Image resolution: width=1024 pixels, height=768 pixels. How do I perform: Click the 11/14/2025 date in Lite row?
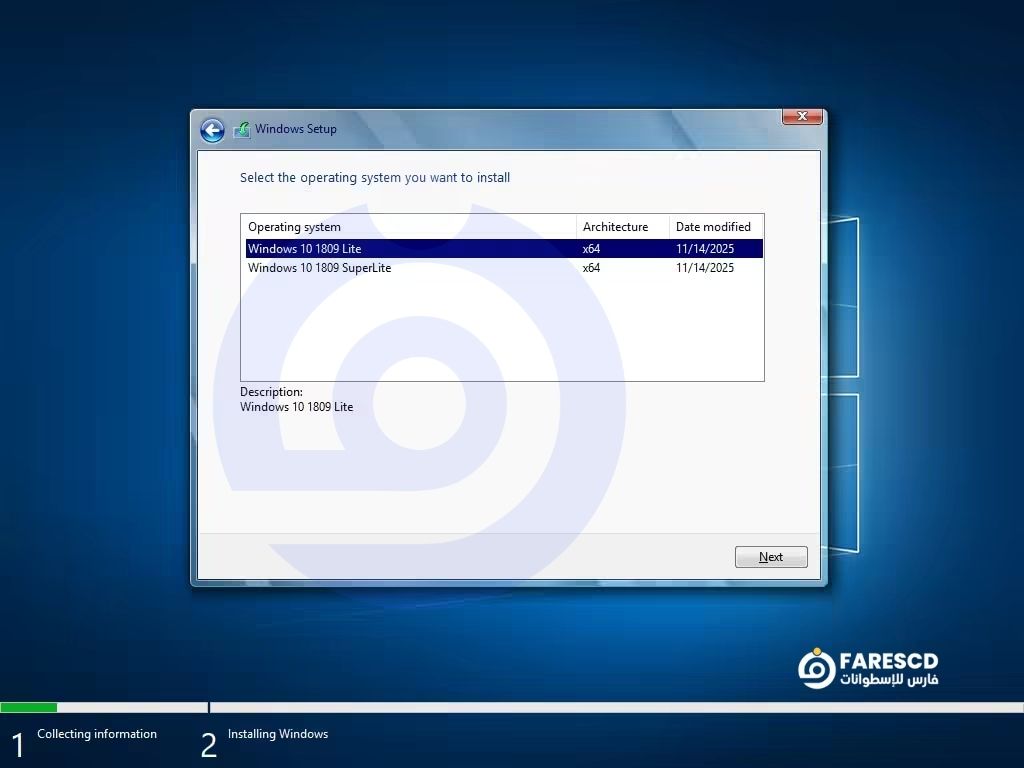(704, 249)
